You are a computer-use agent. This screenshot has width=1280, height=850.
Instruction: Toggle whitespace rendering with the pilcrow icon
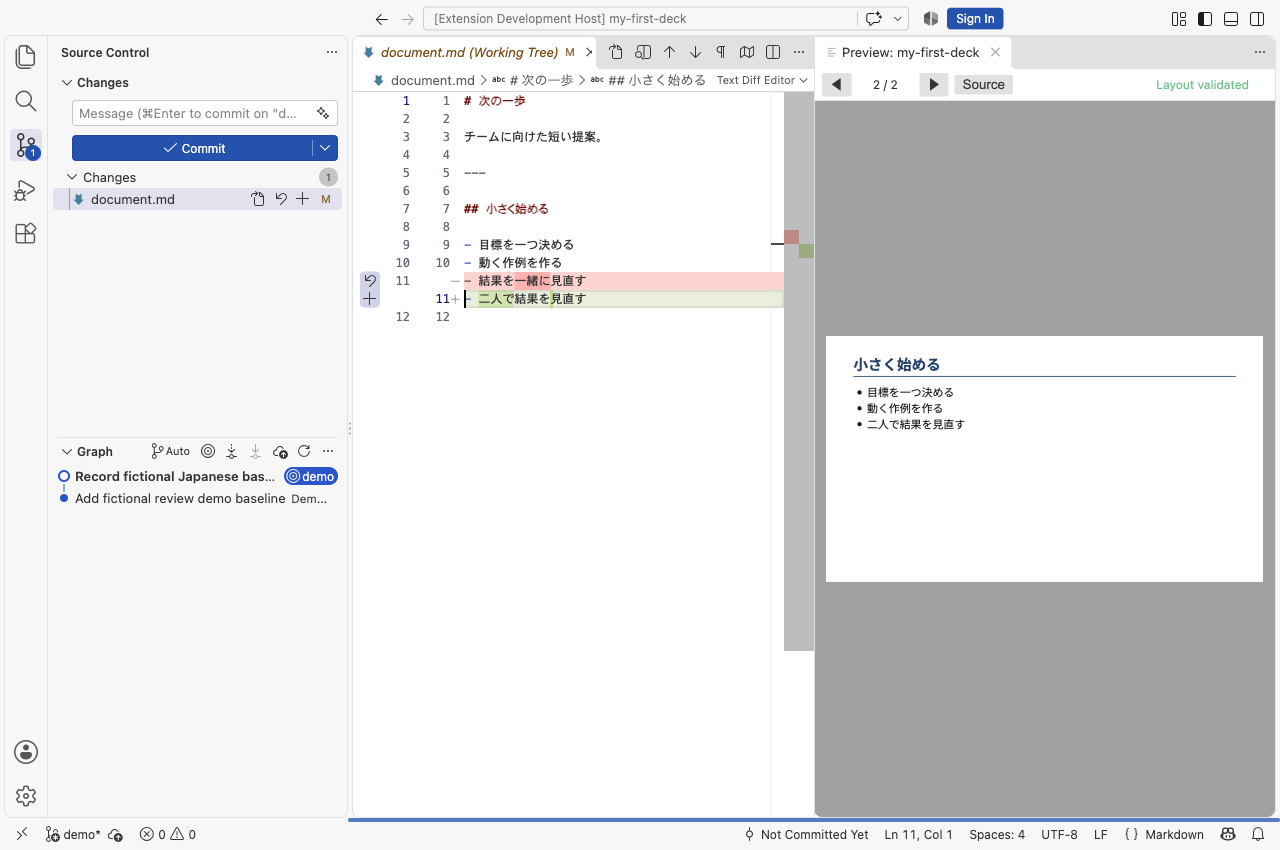coord(721,52)
